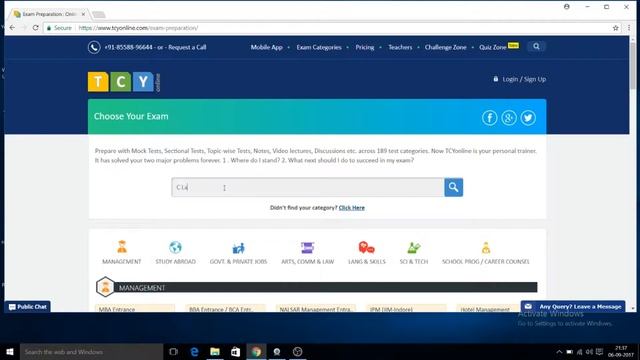Click the Windows taskbar search box
This screenshot has height=360, width=640.
[x=91, y=351]
